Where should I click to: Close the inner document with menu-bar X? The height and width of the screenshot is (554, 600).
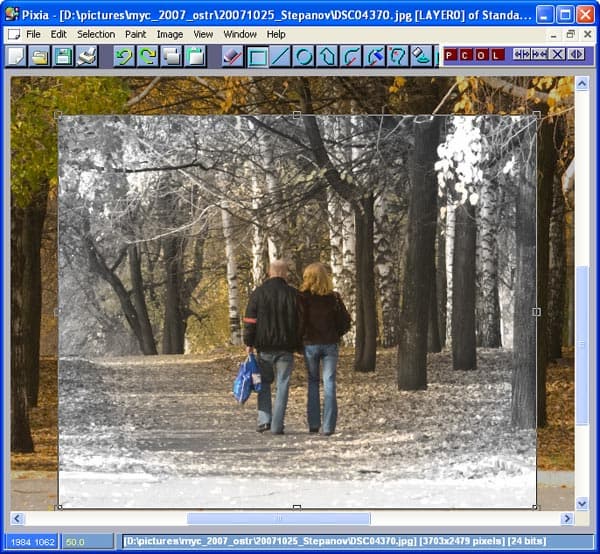tap(587, 34)
